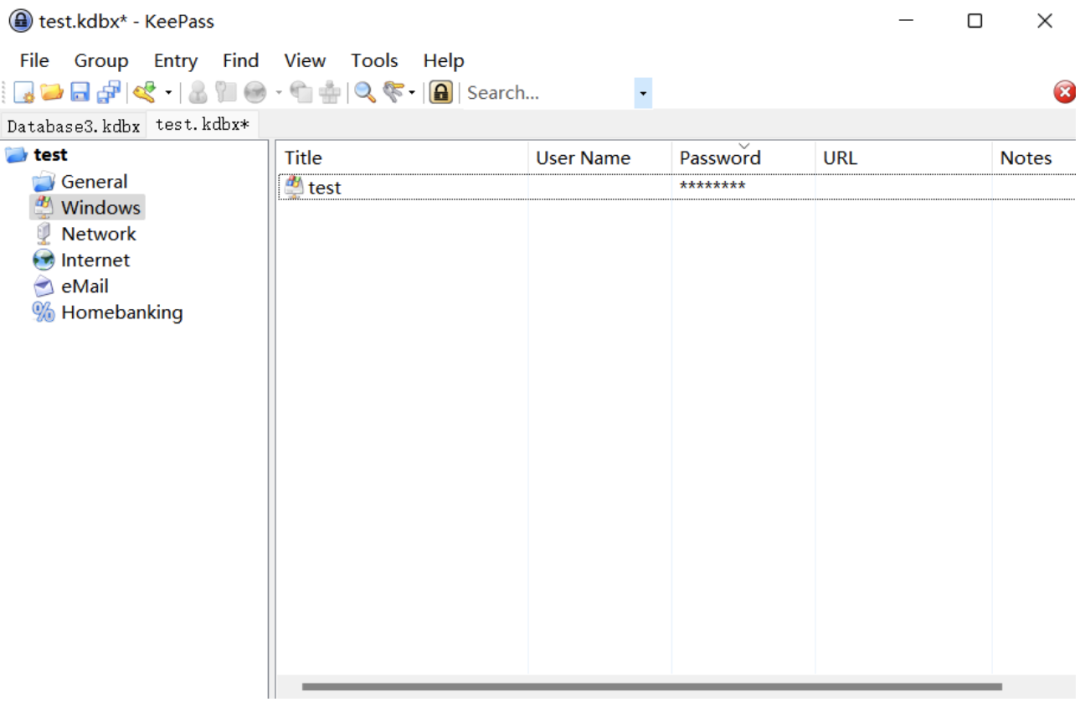Open Find with the magnifying glass icon

point(365,92)
